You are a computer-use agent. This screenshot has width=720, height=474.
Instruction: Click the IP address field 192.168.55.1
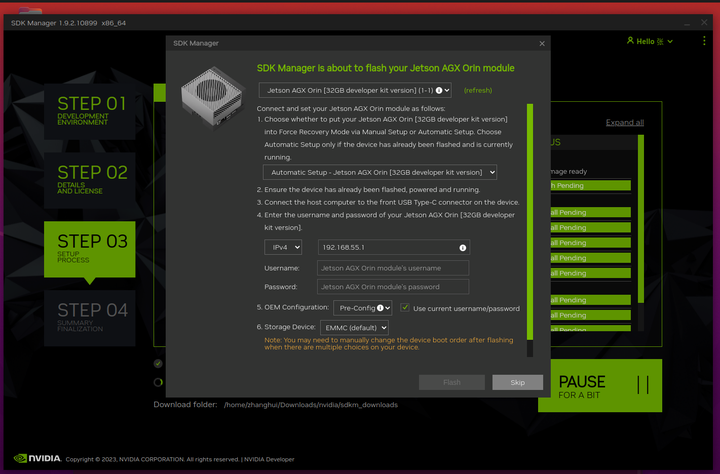pyautogui.click(x=394, y=247)
